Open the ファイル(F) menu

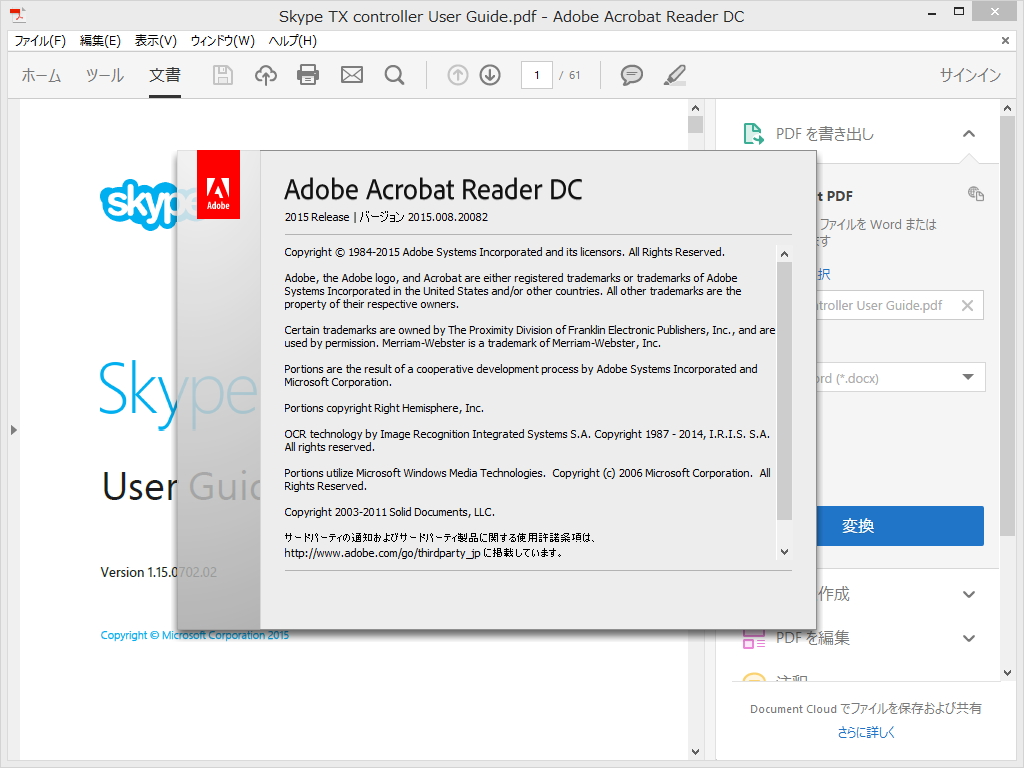[x=40, y=40]
